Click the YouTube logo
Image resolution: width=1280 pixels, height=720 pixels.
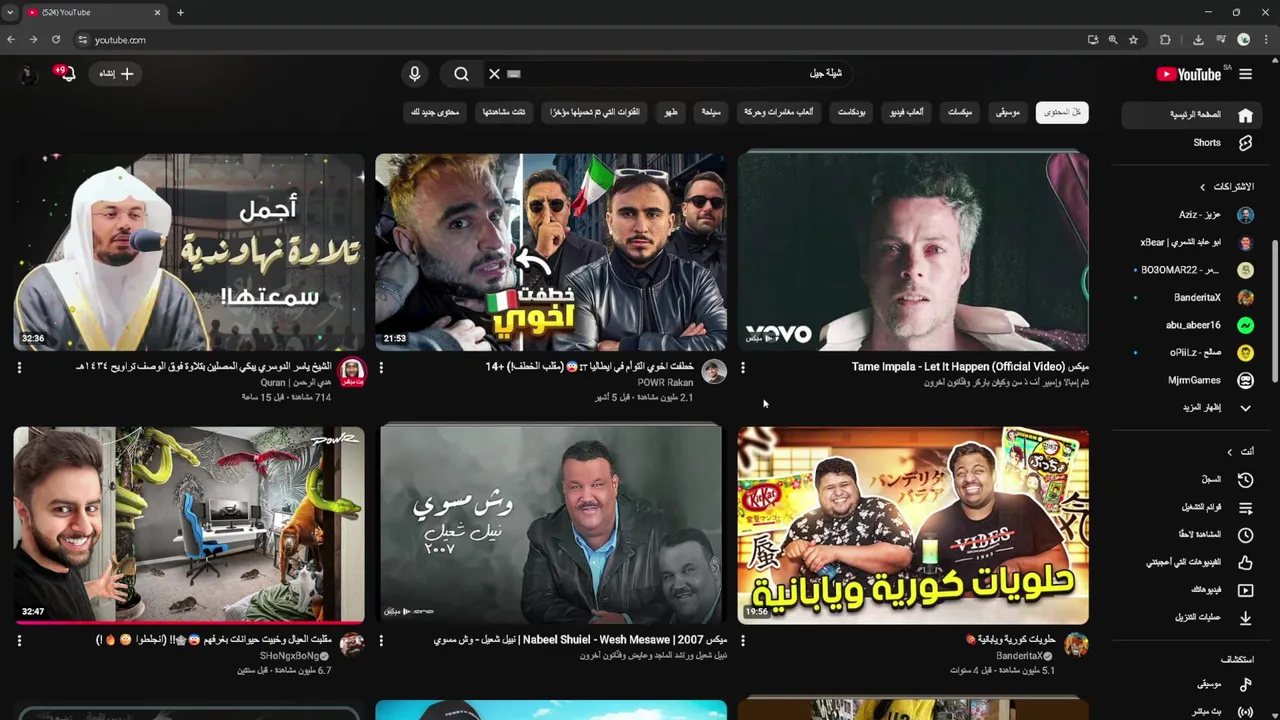point(1189,74)
